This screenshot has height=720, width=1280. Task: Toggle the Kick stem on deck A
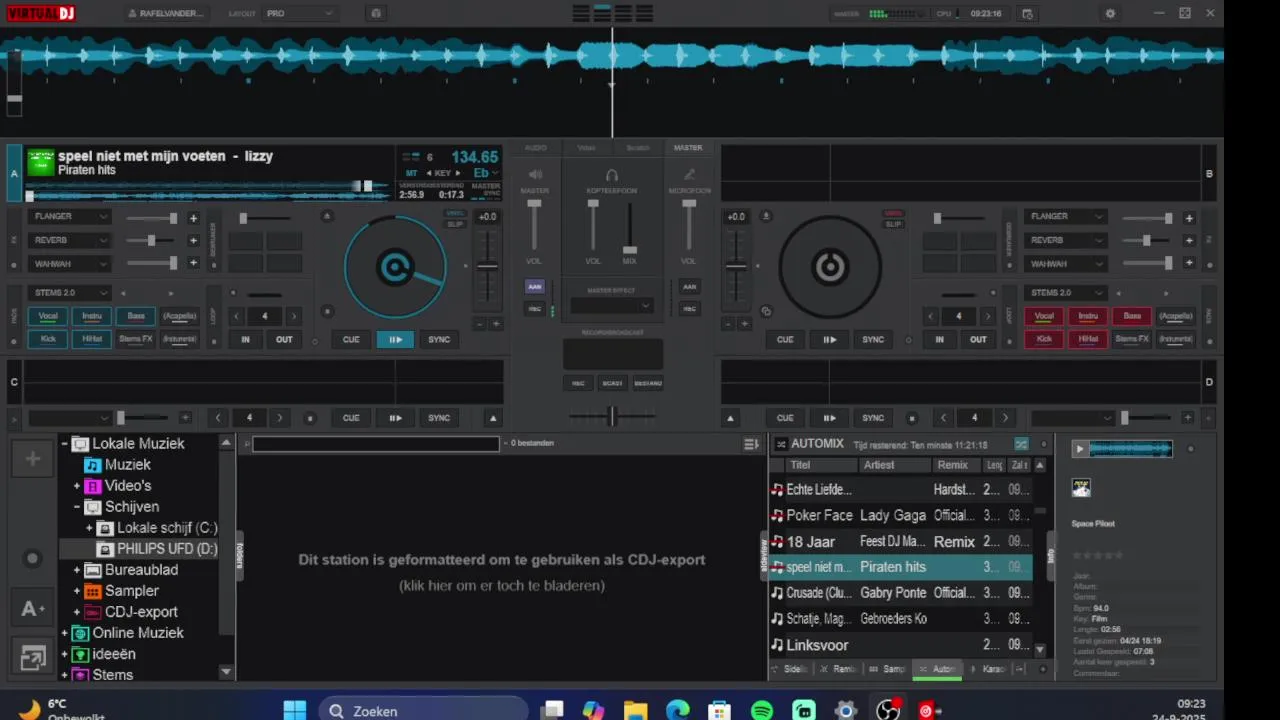(48, 339)
